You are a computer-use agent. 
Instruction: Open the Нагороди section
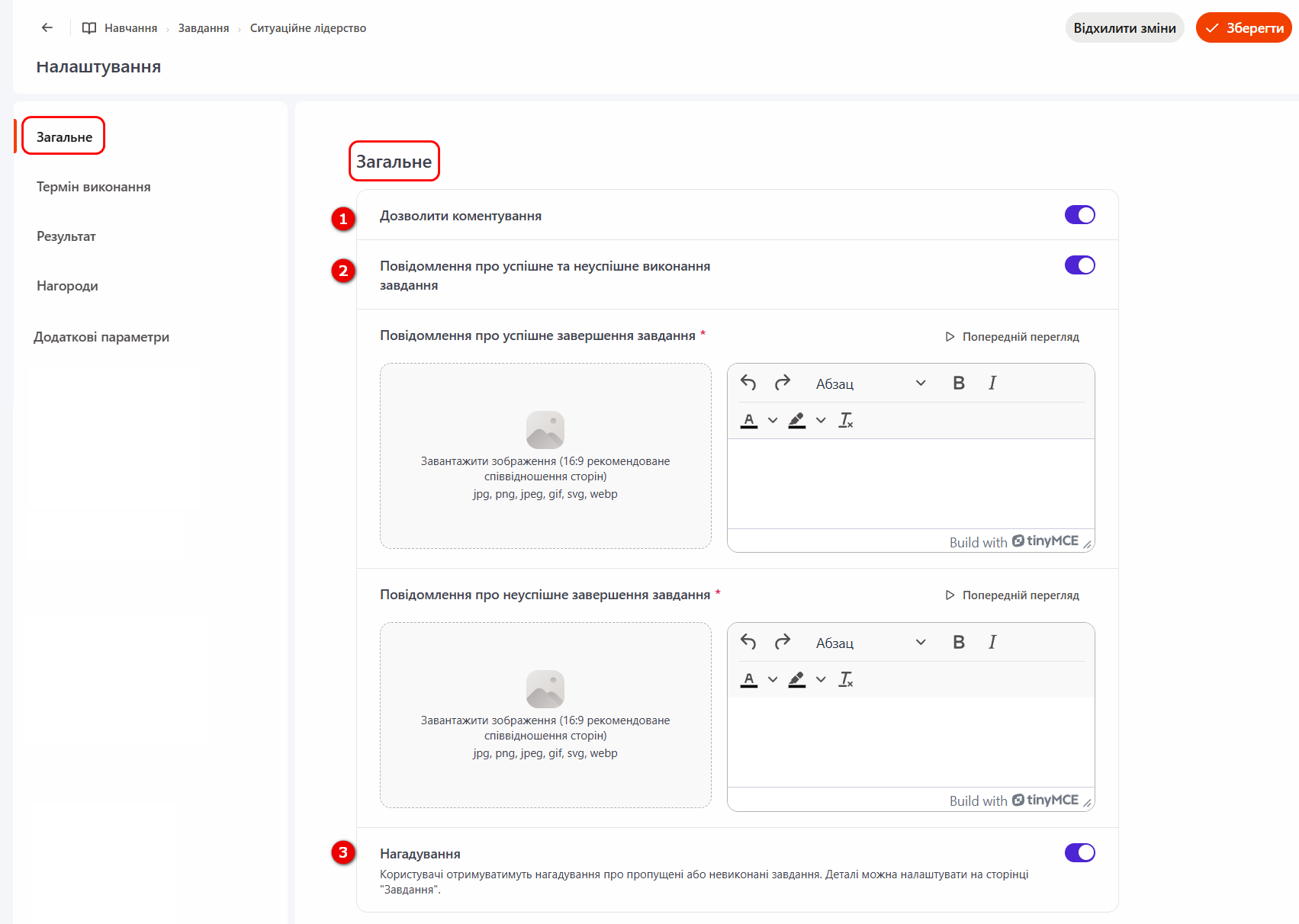[67, 286]
